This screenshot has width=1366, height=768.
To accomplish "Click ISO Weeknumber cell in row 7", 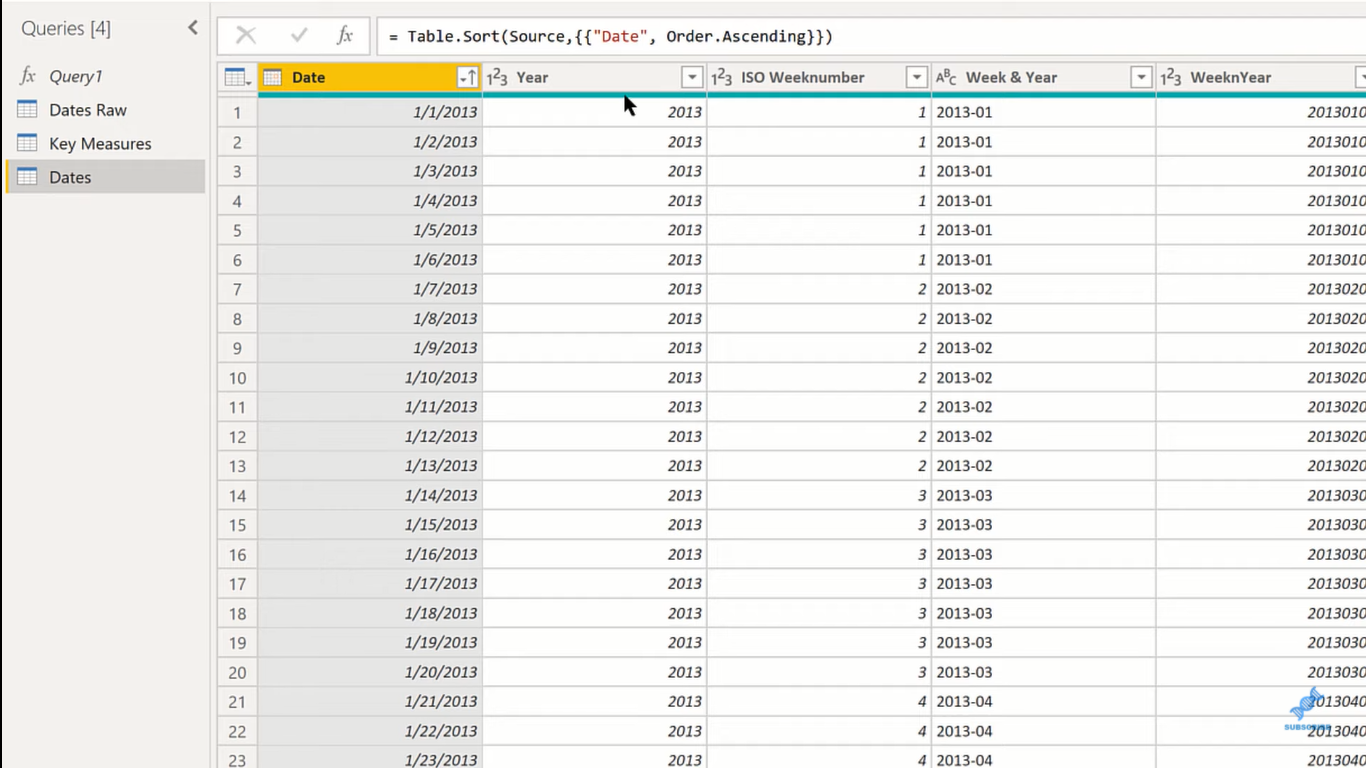I will (x=819, y=289).
